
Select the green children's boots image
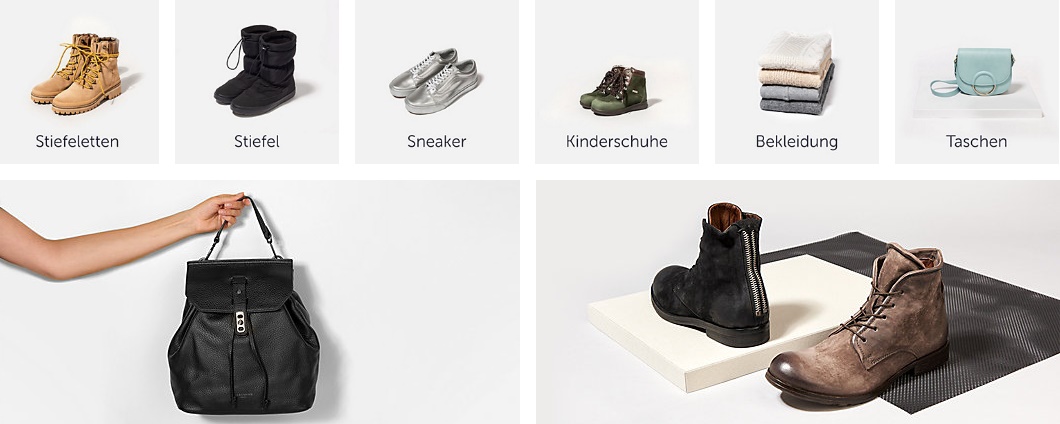click(614, 90)
